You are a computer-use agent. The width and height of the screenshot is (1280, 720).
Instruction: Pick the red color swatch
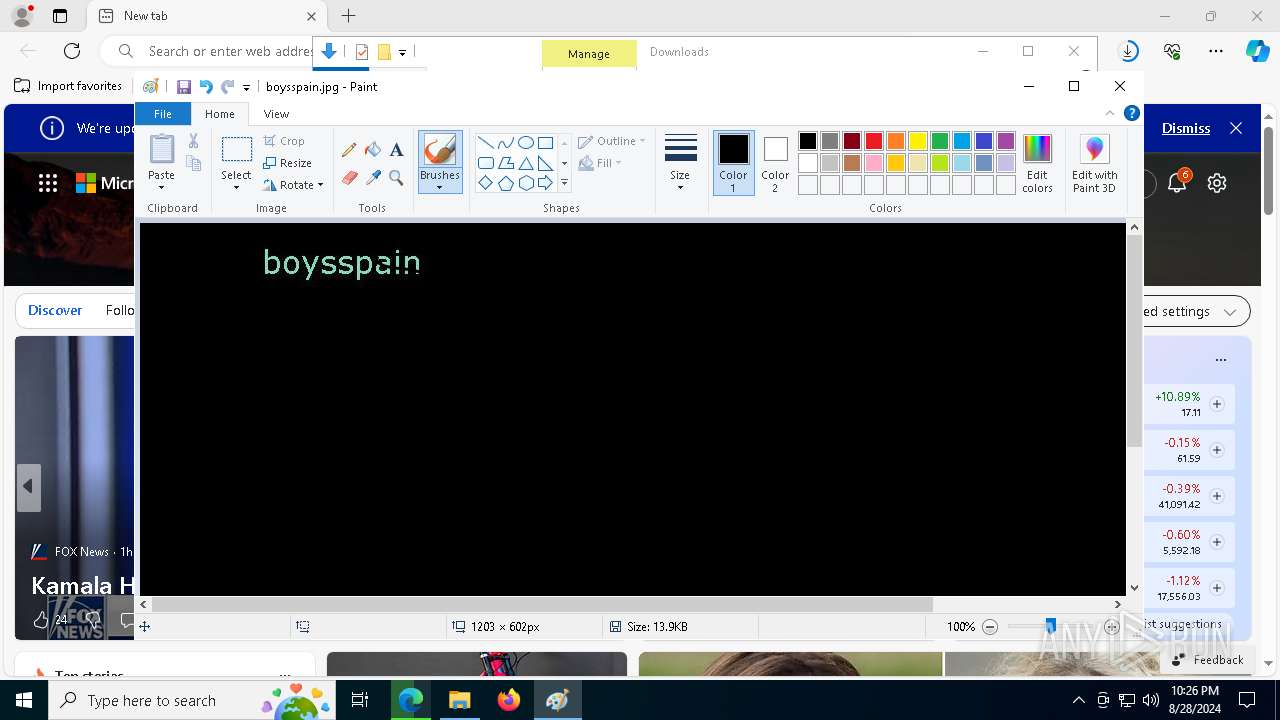(x=874, y=141)
